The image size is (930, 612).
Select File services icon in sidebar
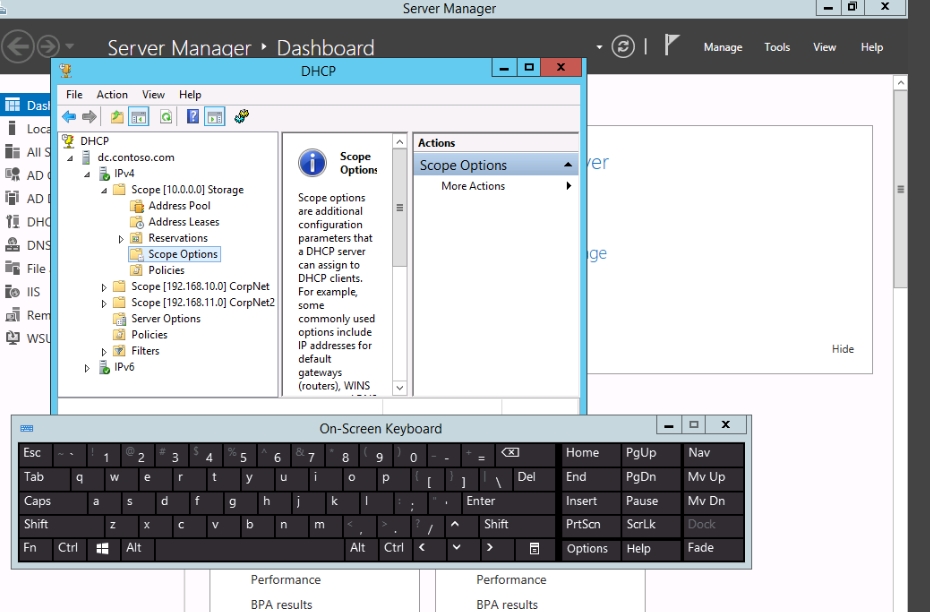[x=12, y=268]
